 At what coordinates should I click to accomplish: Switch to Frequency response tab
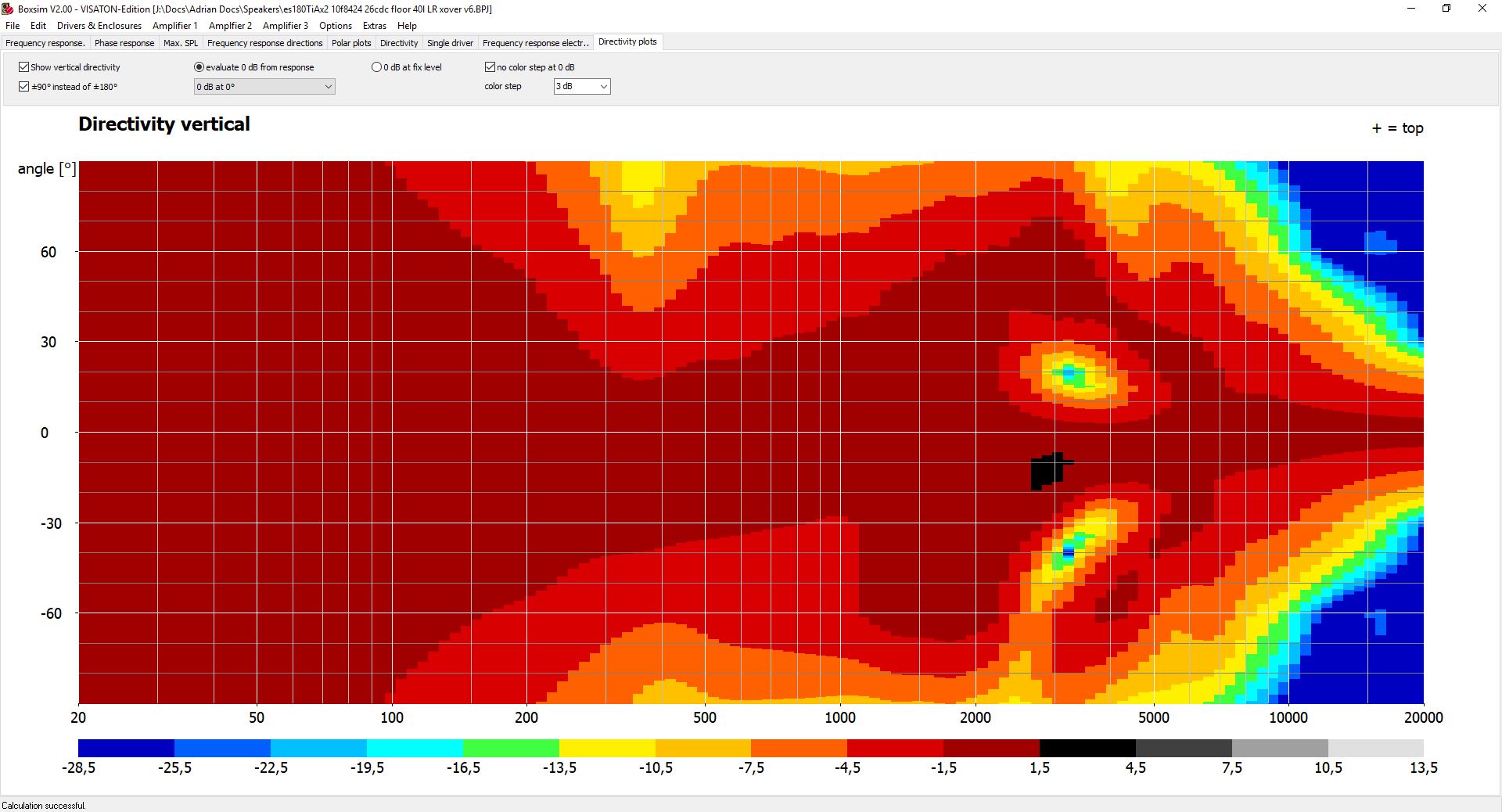click(45, 43)
